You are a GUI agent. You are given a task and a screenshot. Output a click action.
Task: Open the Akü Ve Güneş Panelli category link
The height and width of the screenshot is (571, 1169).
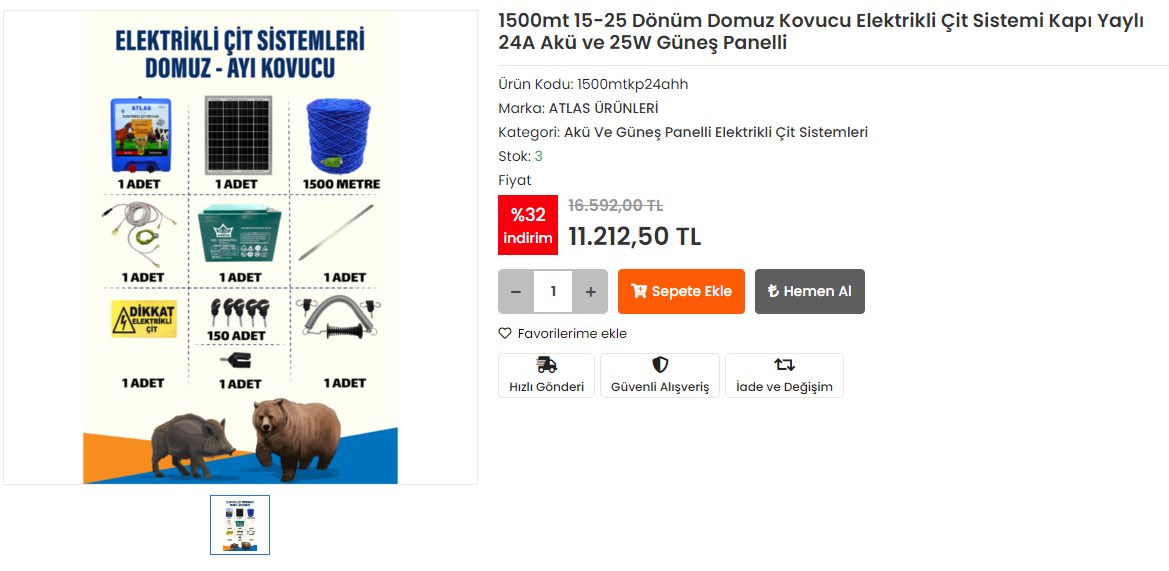pyautogui.click(x=716, y=132)
